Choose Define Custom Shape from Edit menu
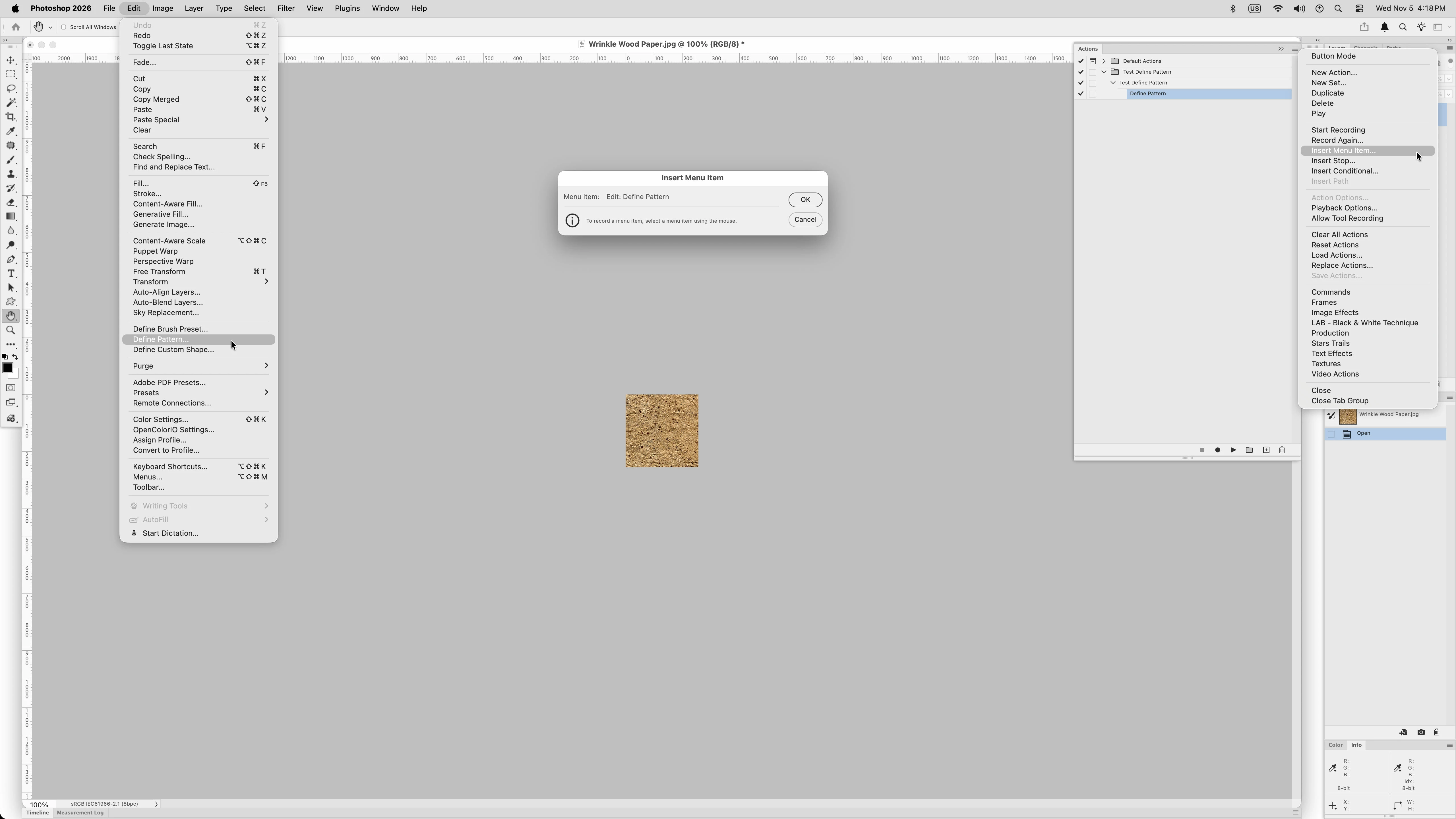Screen dimensions: 1456x819 (x=173, y=349)
